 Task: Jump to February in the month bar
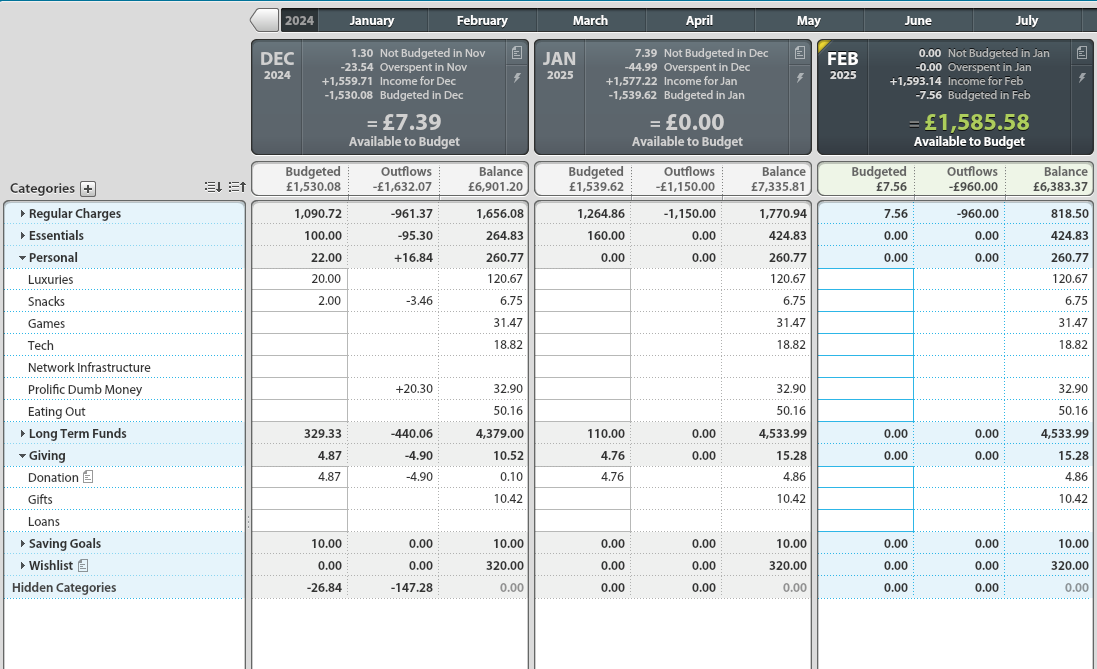point(482,20)
